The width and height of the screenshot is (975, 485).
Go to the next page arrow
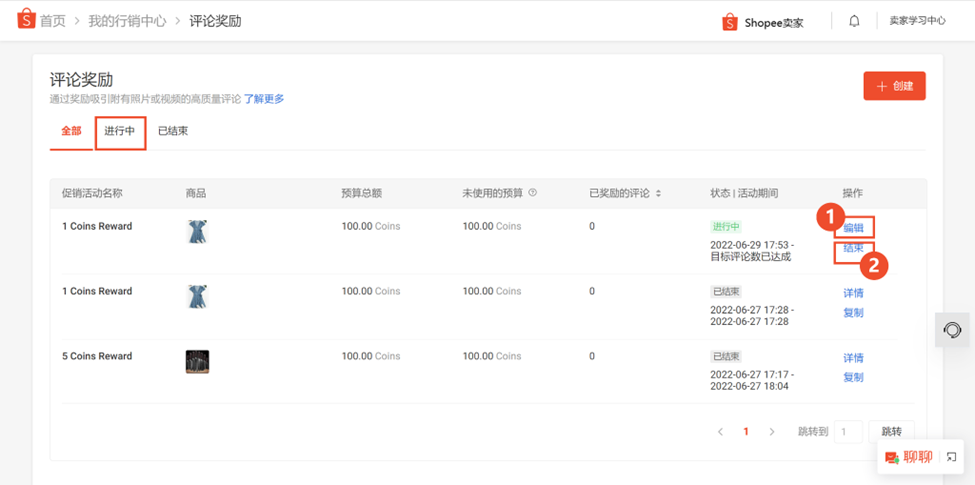point(771,432)
